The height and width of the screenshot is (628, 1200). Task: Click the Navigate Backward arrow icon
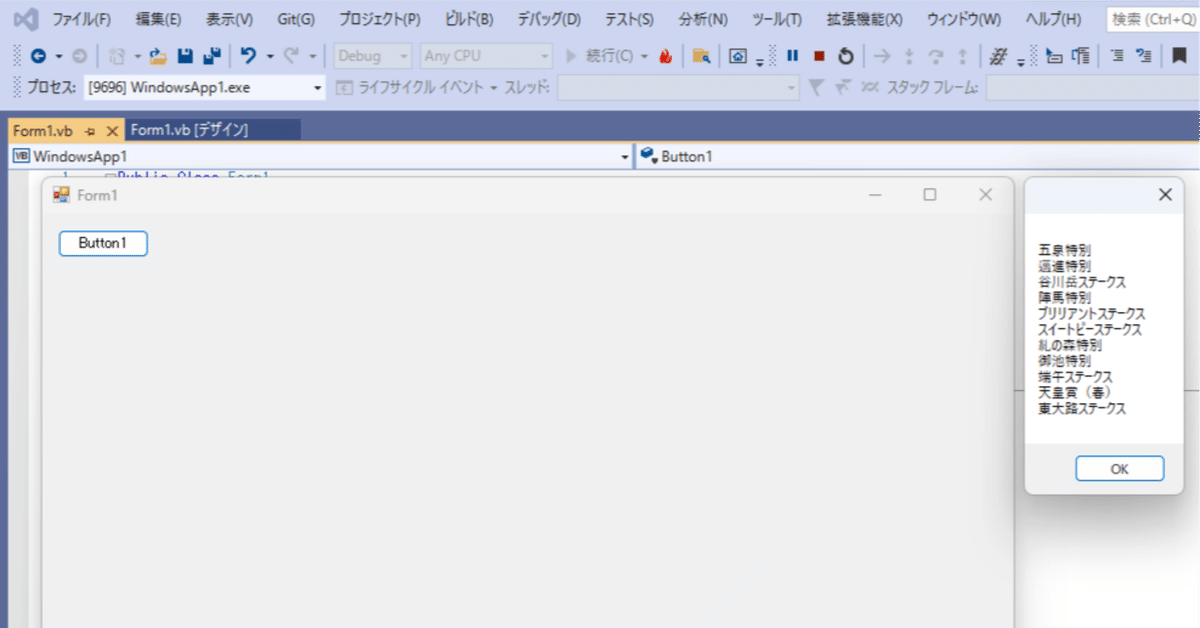tap(37, 57)
